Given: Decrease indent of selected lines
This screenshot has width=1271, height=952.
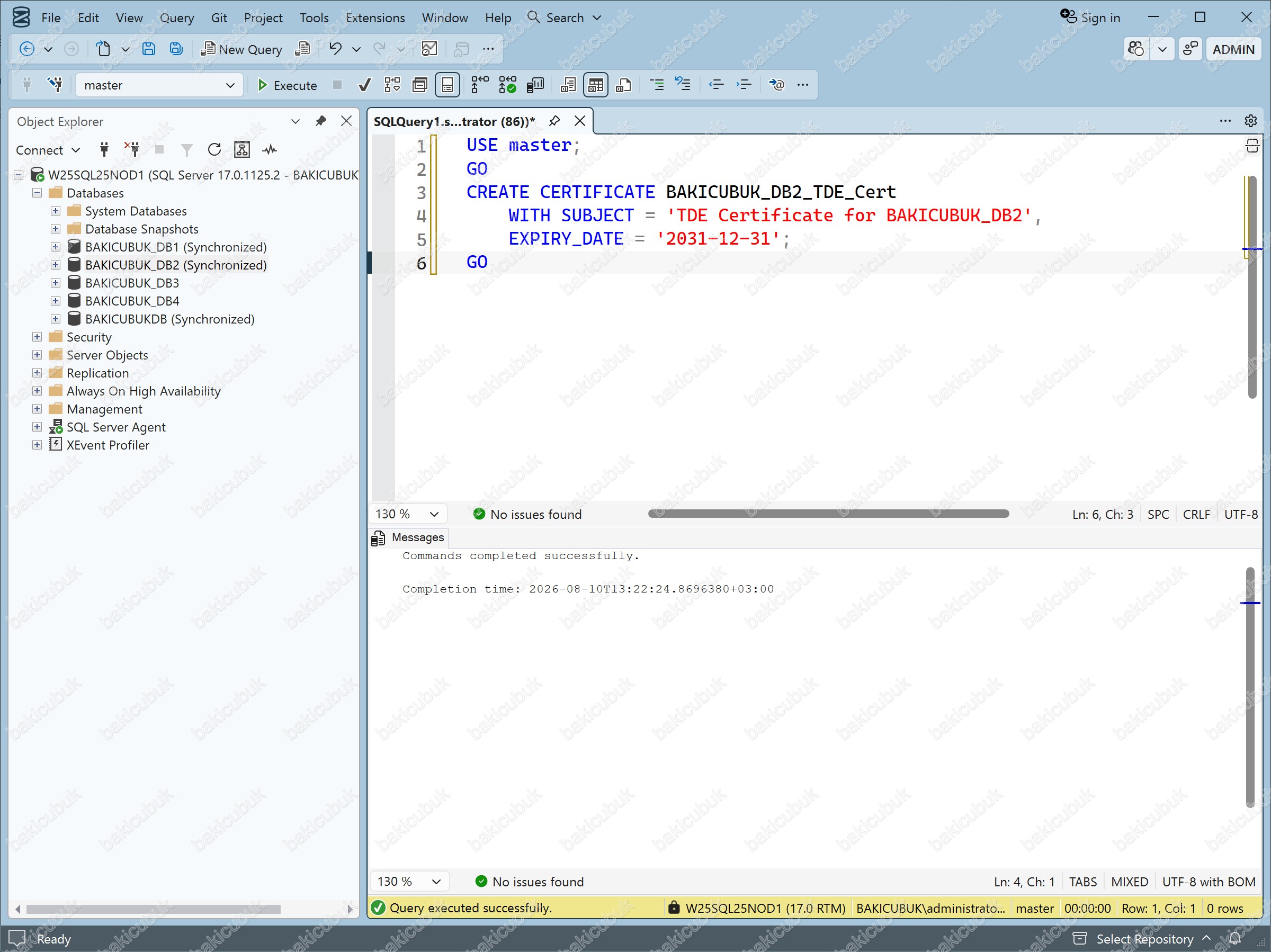Looking at the screenshot, I should point(716,85).
